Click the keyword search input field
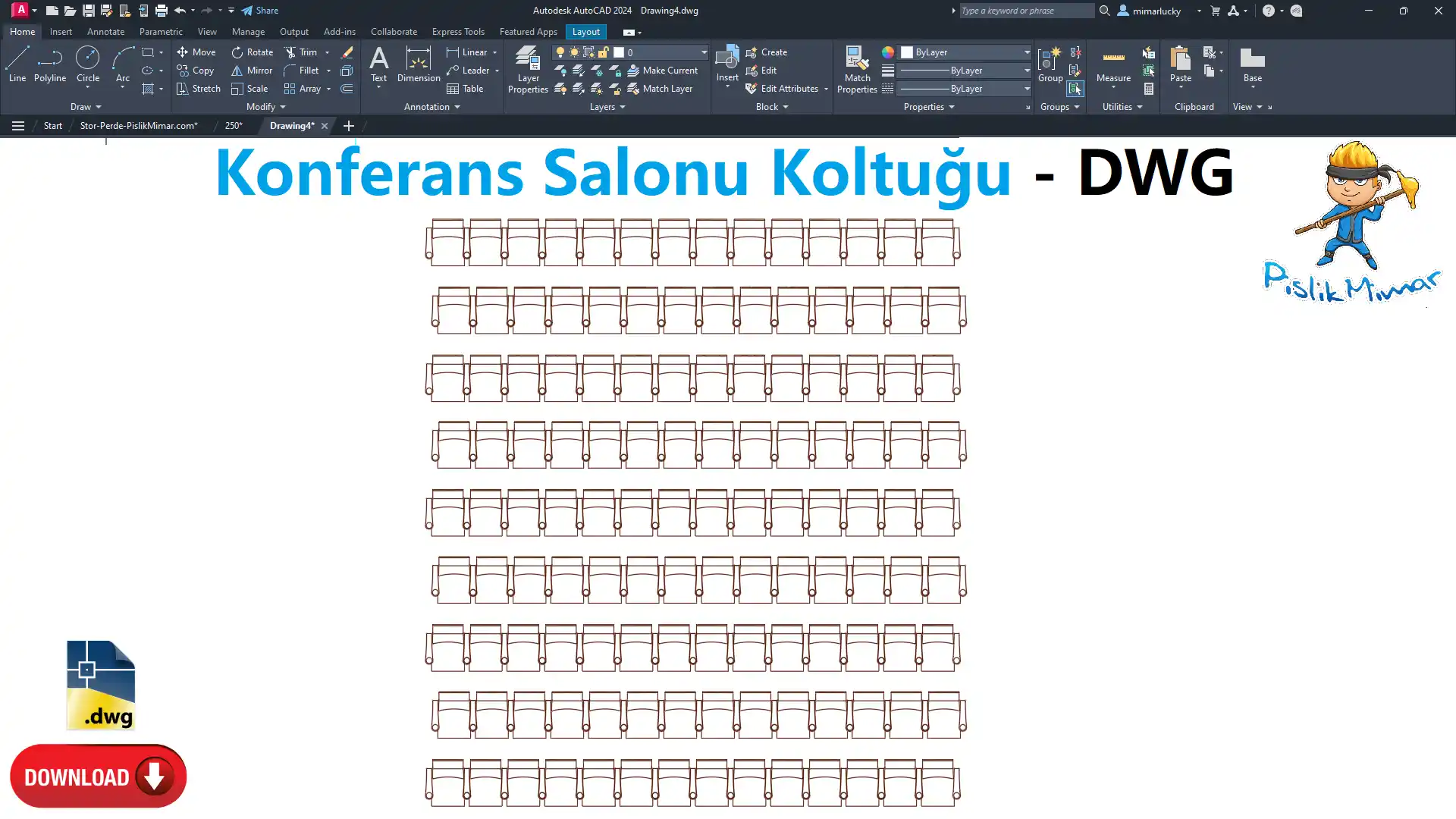1456x819 pixels. click(x=1025, y=11)
